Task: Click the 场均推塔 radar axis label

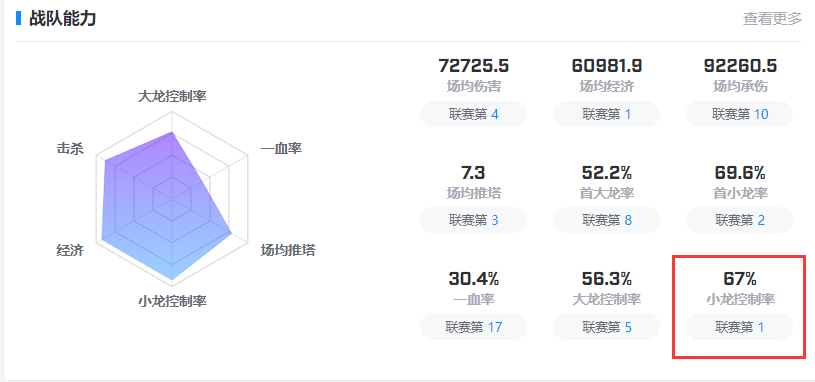Action: pyautogui.click(x=288, y=251)
